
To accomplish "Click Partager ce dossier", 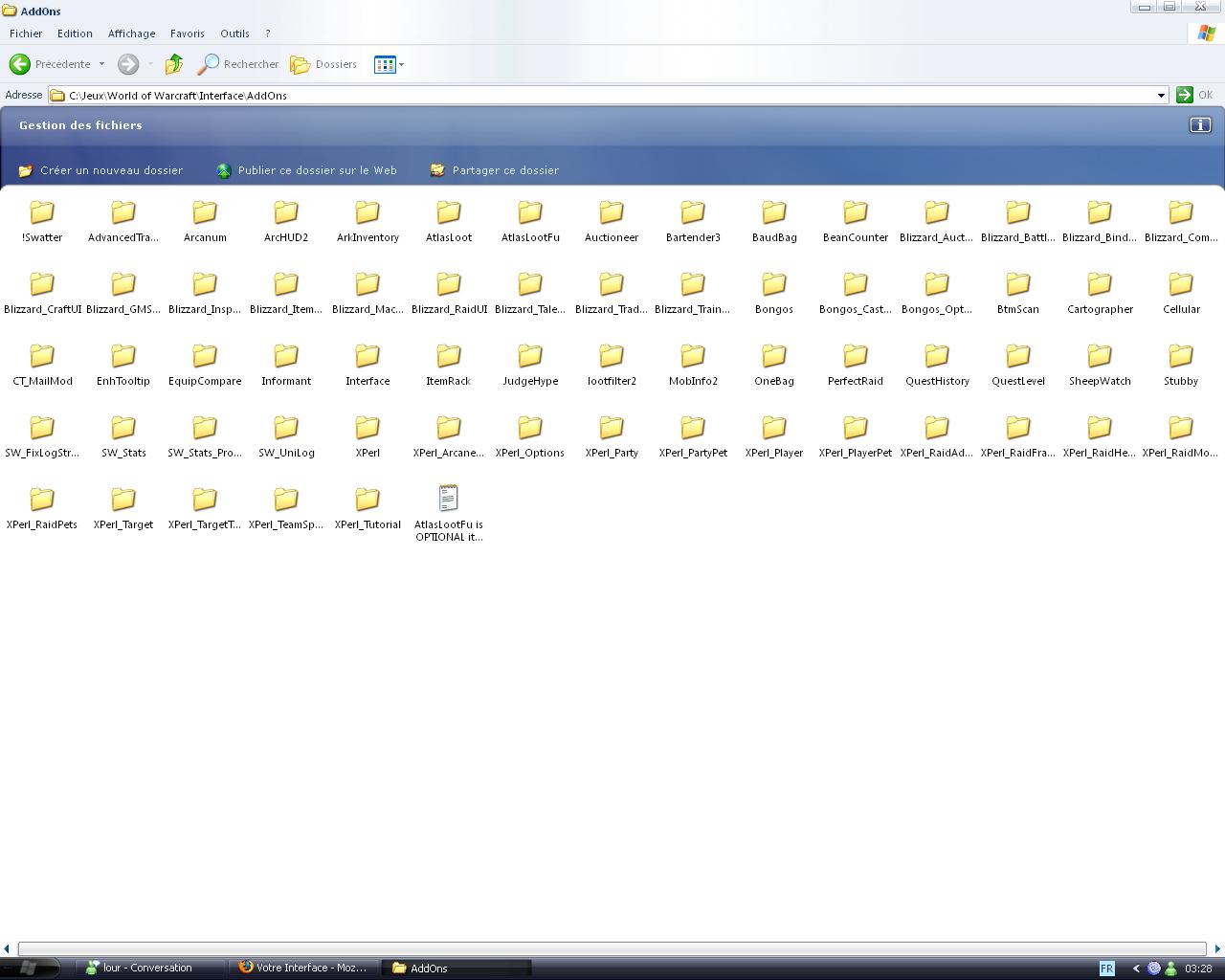I will (x=494, y=170).
